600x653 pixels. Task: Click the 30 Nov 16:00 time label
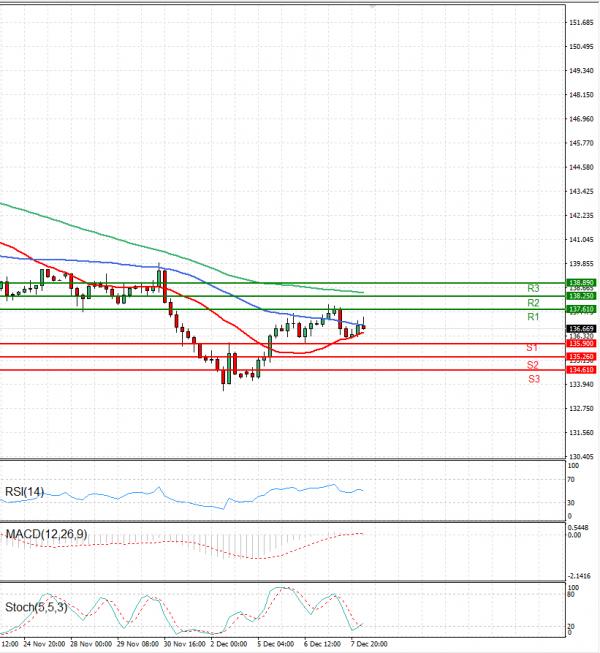pyautogui.click(x=184, y=644)
